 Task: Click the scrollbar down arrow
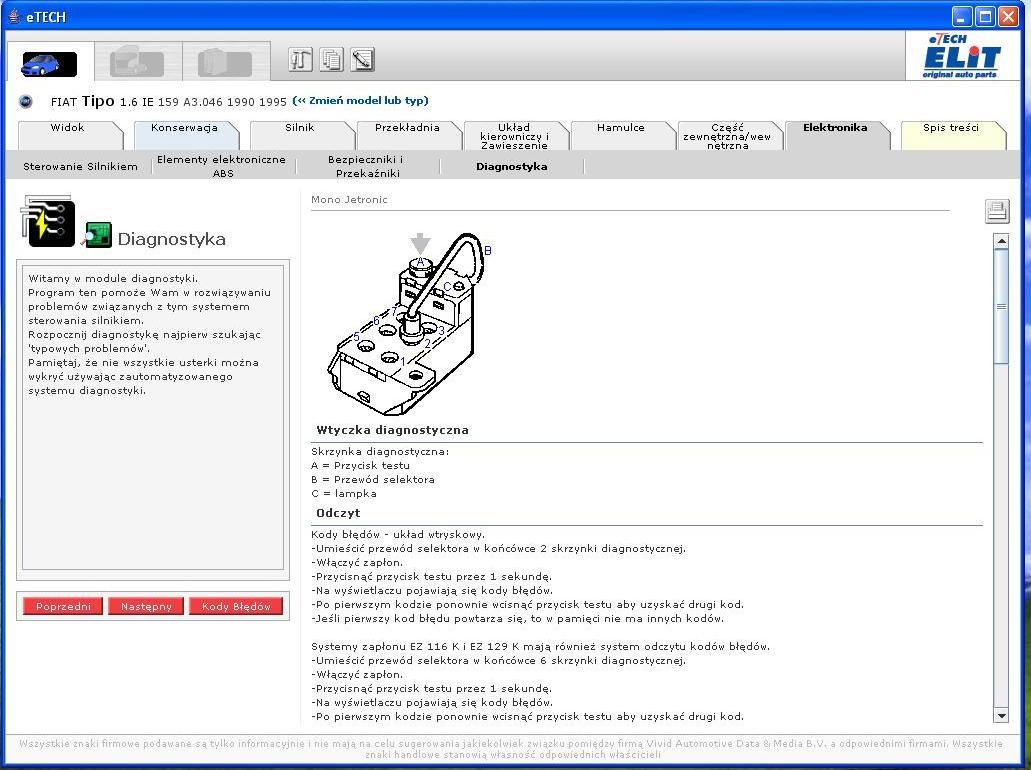pyautogui.click(x=1001, y=716)
